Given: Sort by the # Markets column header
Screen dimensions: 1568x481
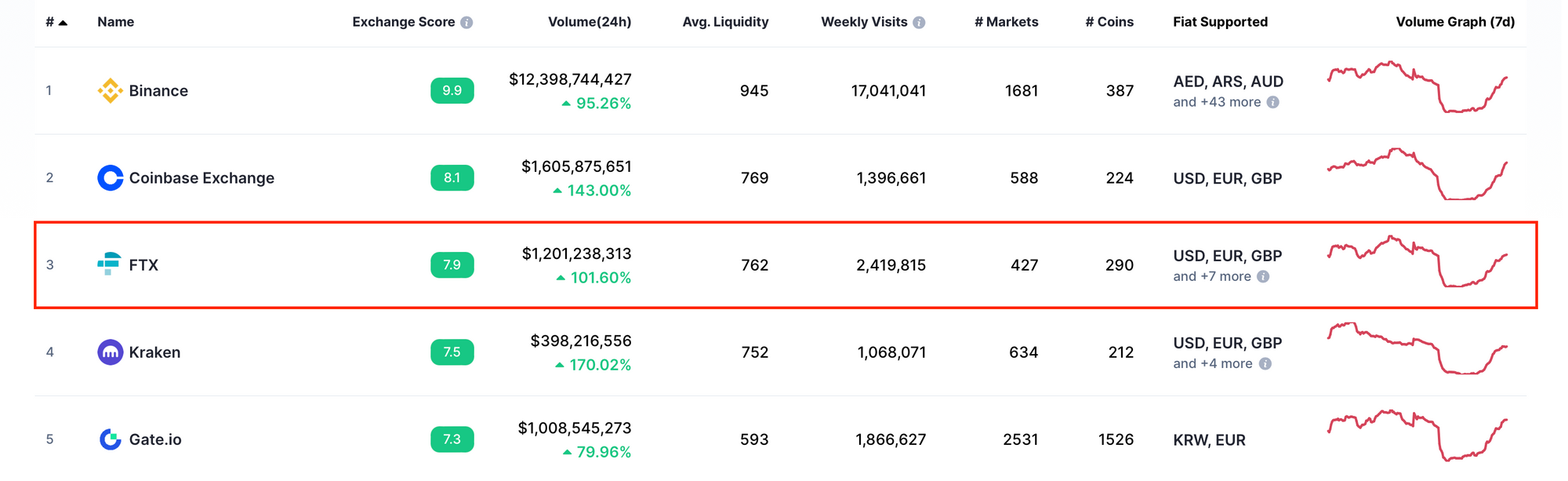Looking at the screenshot, I should (1007, 22).
